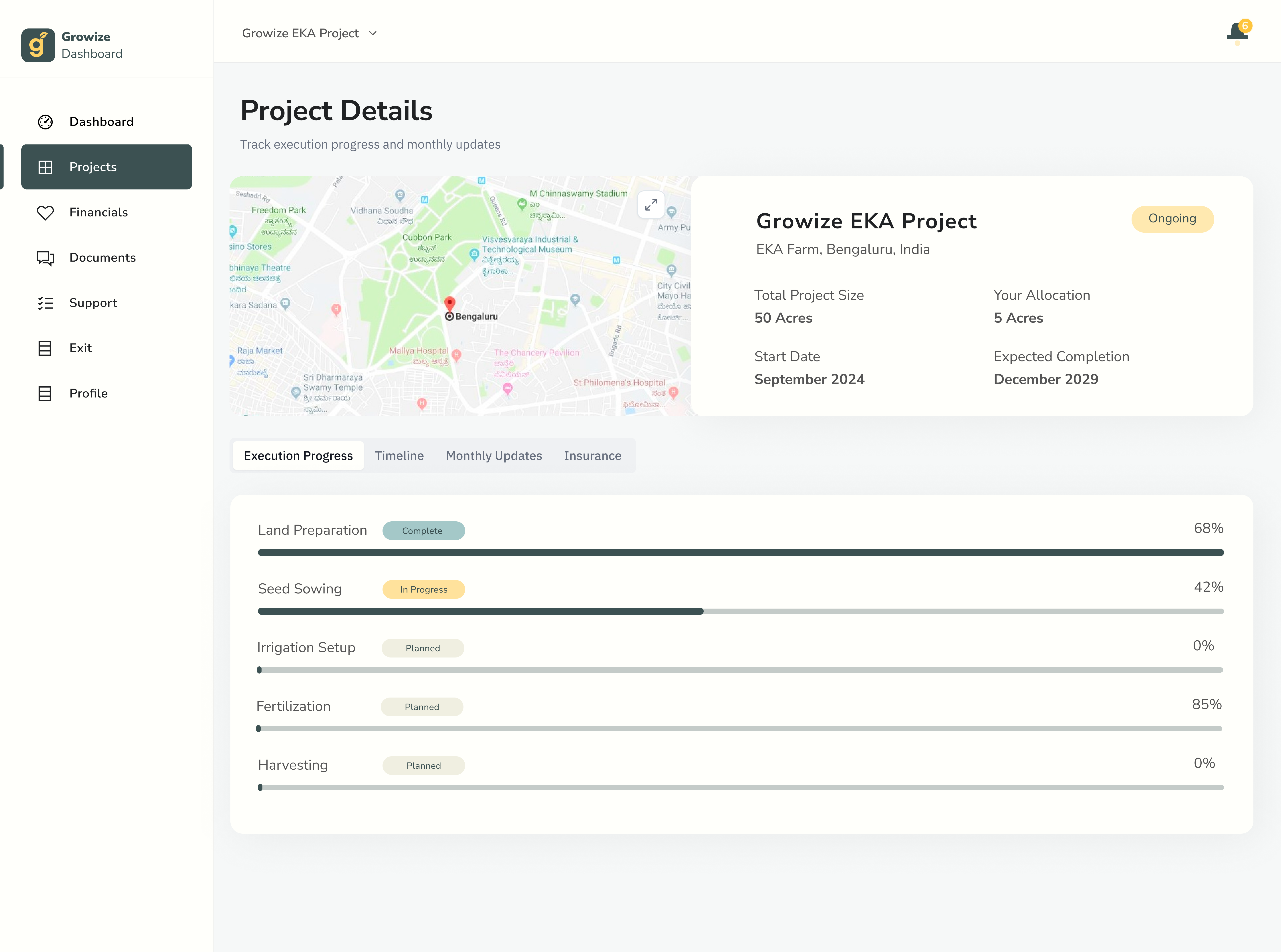
Task: Click the Profile sidebar icon
Action: tap(45, 394)
